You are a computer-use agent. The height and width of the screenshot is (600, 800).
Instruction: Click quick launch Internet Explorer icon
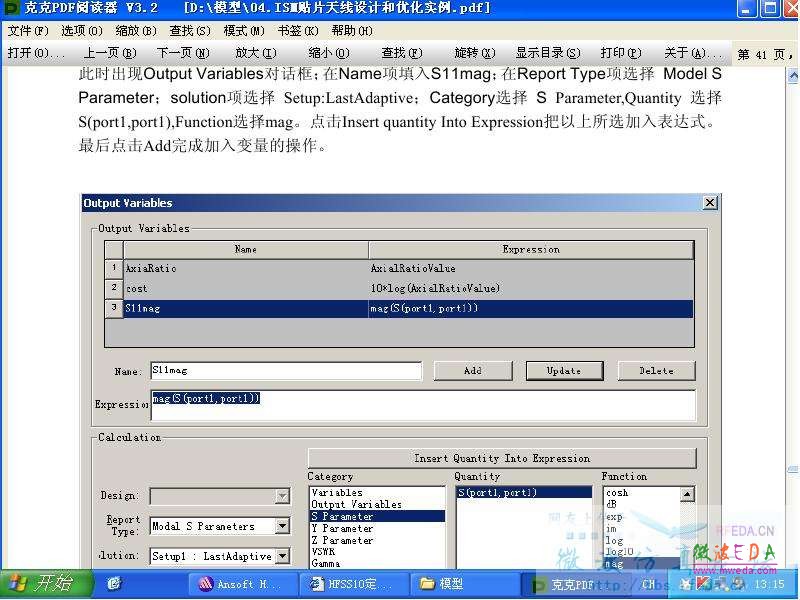[x=113, y=584]
